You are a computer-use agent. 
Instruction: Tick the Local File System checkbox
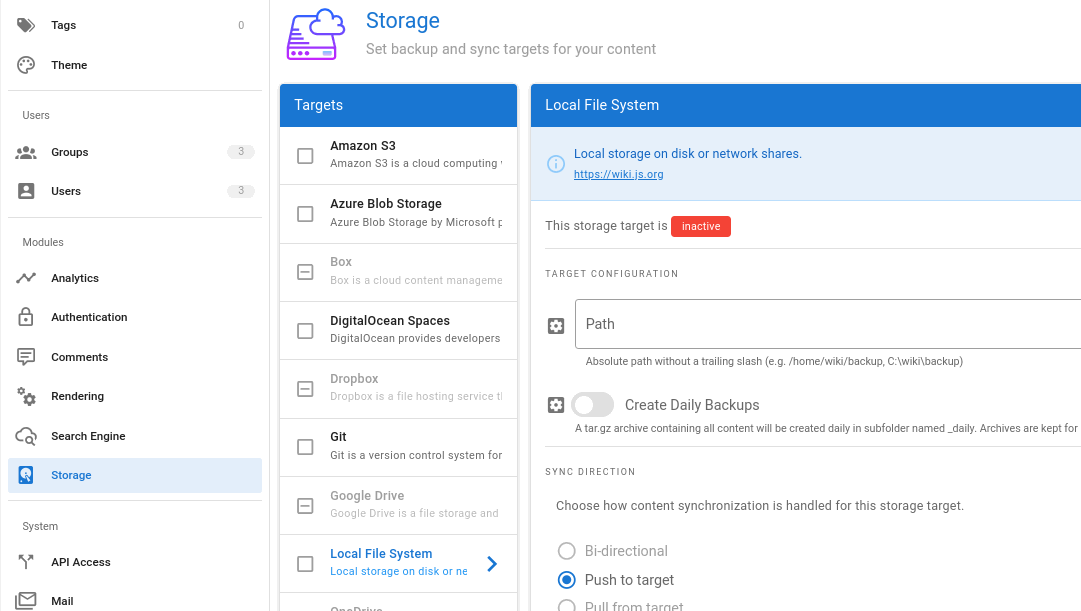point(305,564)
